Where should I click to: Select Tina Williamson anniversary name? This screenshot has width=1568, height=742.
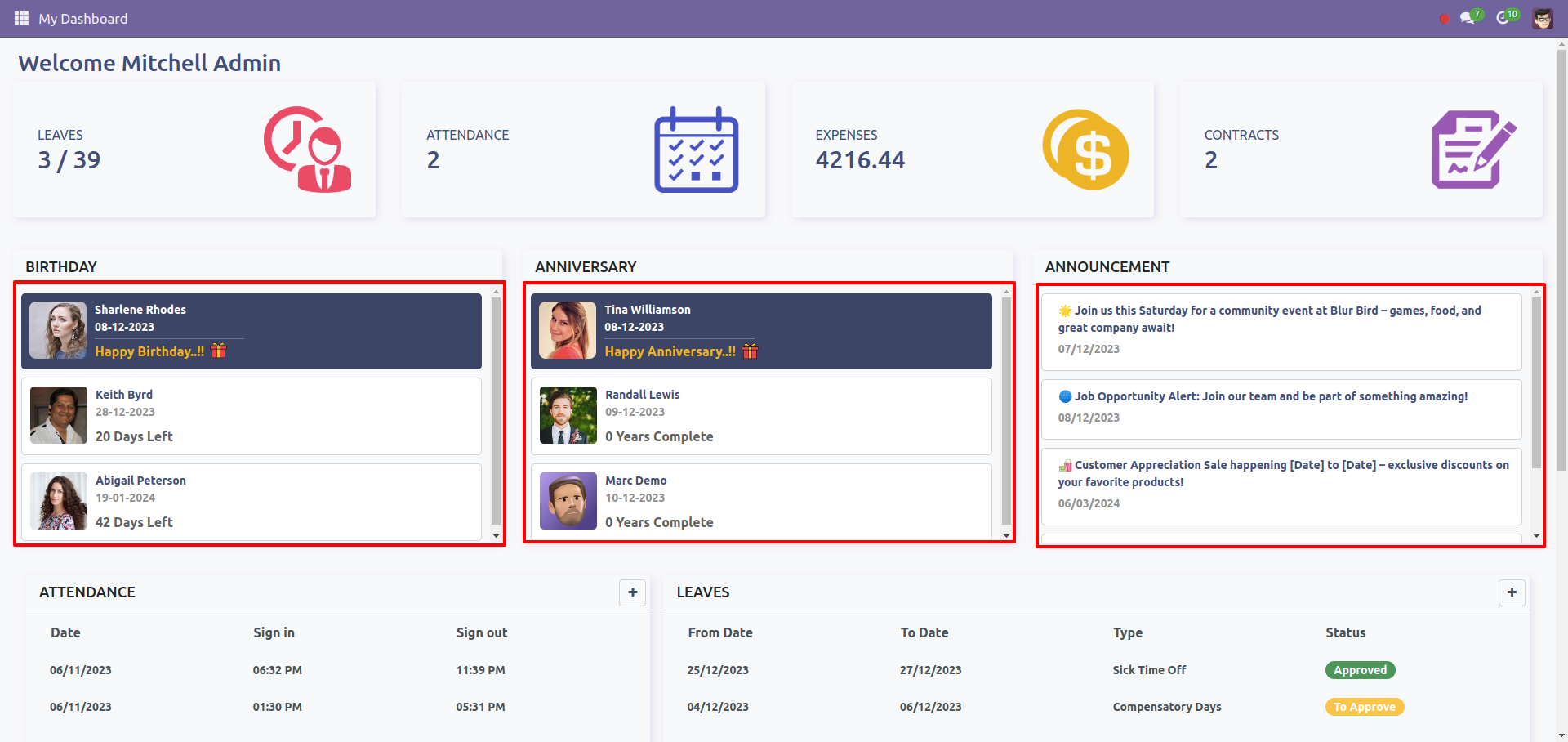[648, 310]
